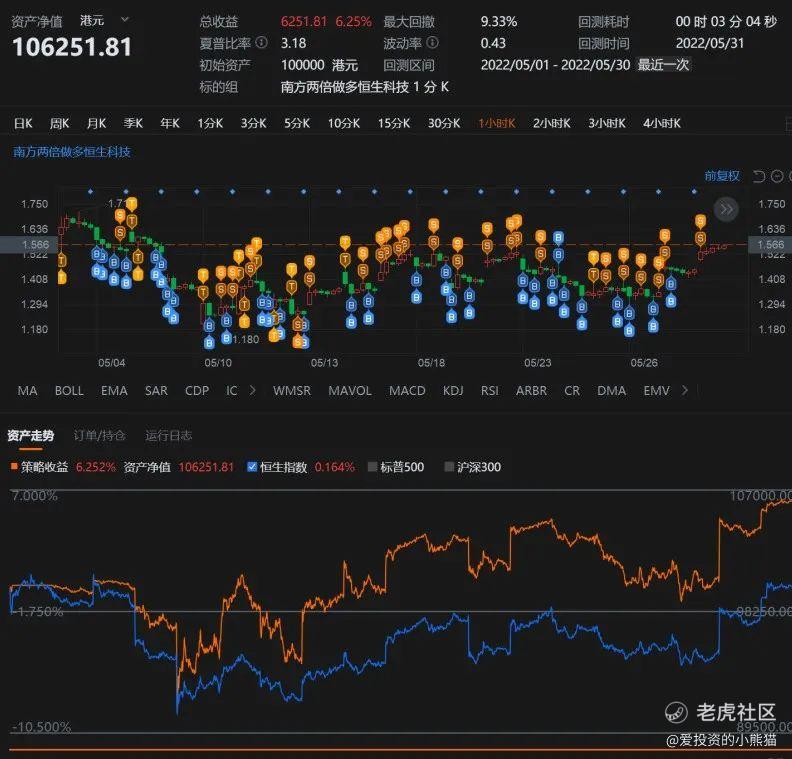Click the info icon beside 波动率

432,42
